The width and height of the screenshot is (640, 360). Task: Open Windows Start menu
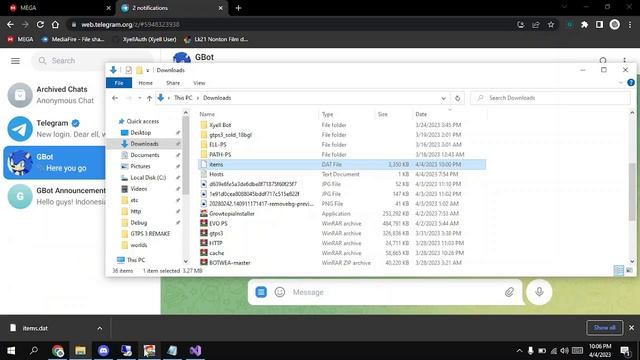pos(11,351)
